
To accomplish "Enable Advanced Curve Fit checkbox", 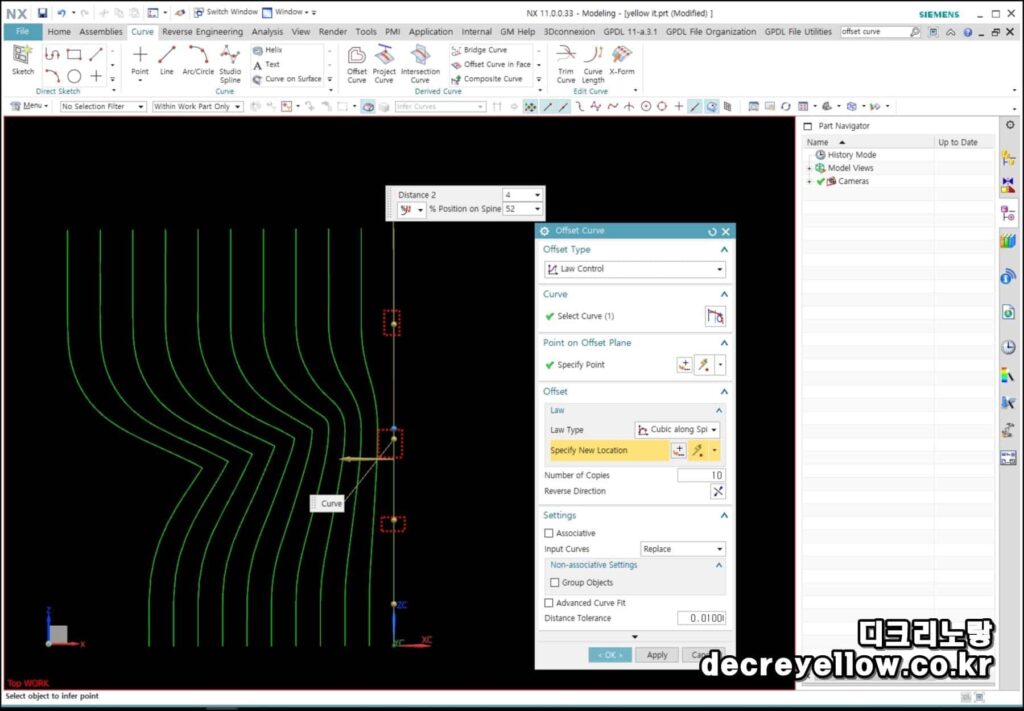I will [549, 603].
